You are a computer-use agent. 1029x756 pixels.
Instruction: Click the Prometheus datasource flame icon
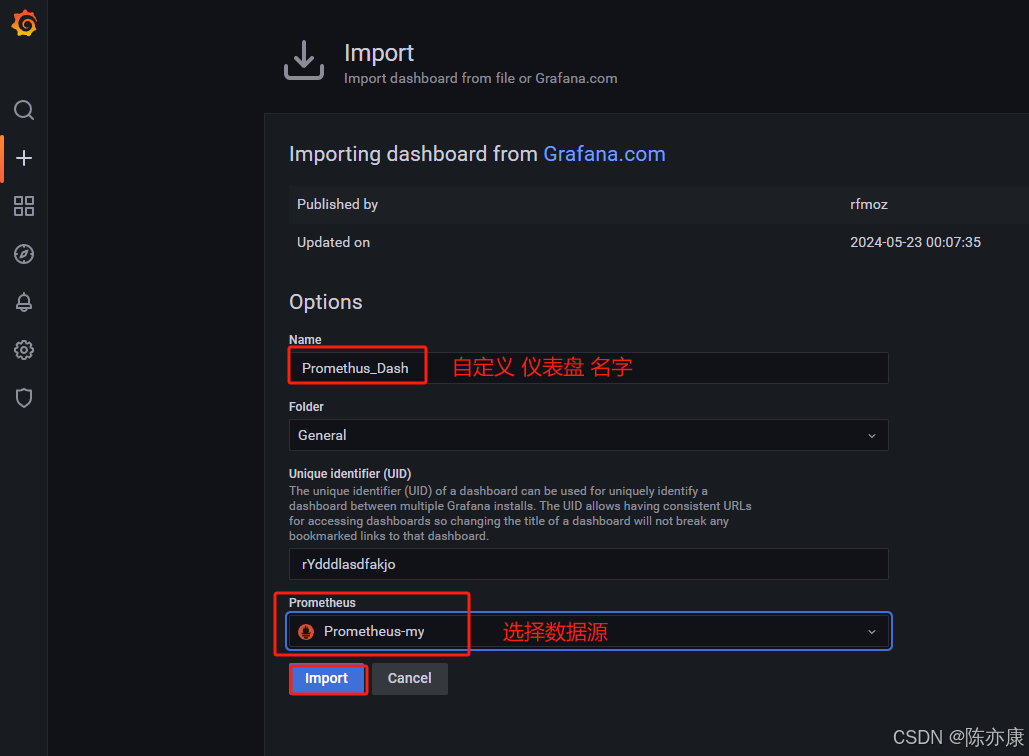pyautogui.click(x=306, y=632)
